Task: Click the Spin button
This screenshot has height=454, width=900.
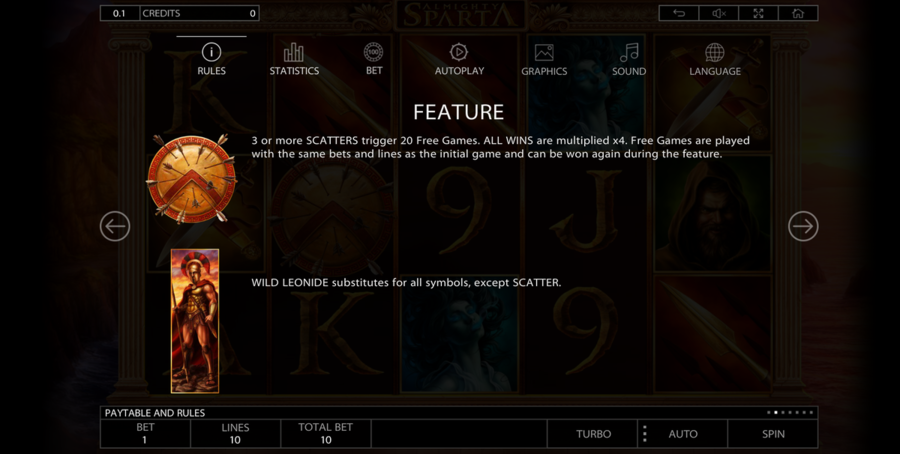Action: [x=773, y=434]
